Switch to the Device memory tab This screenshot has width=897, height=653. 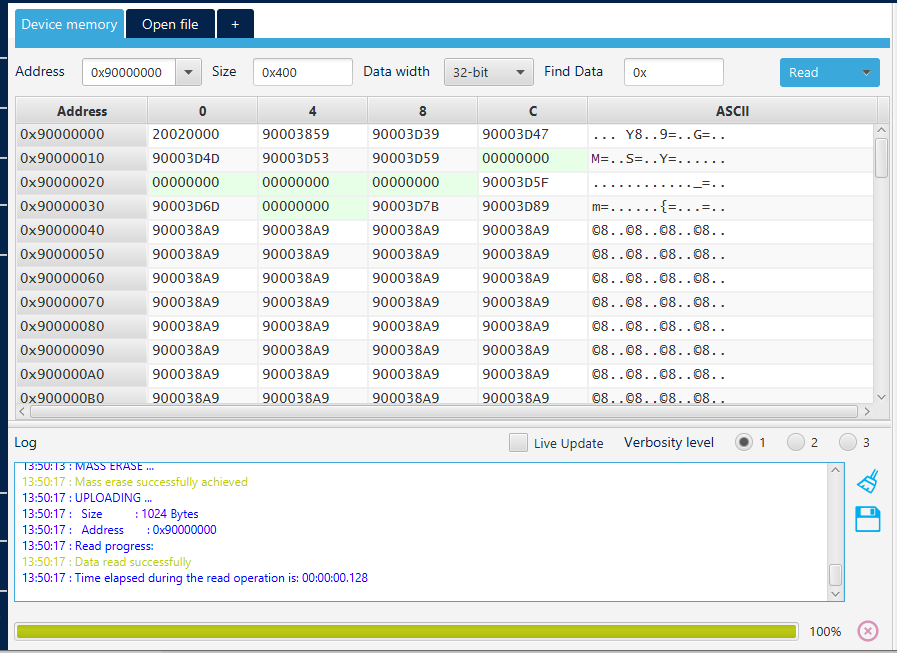click(x=69, y=24)
